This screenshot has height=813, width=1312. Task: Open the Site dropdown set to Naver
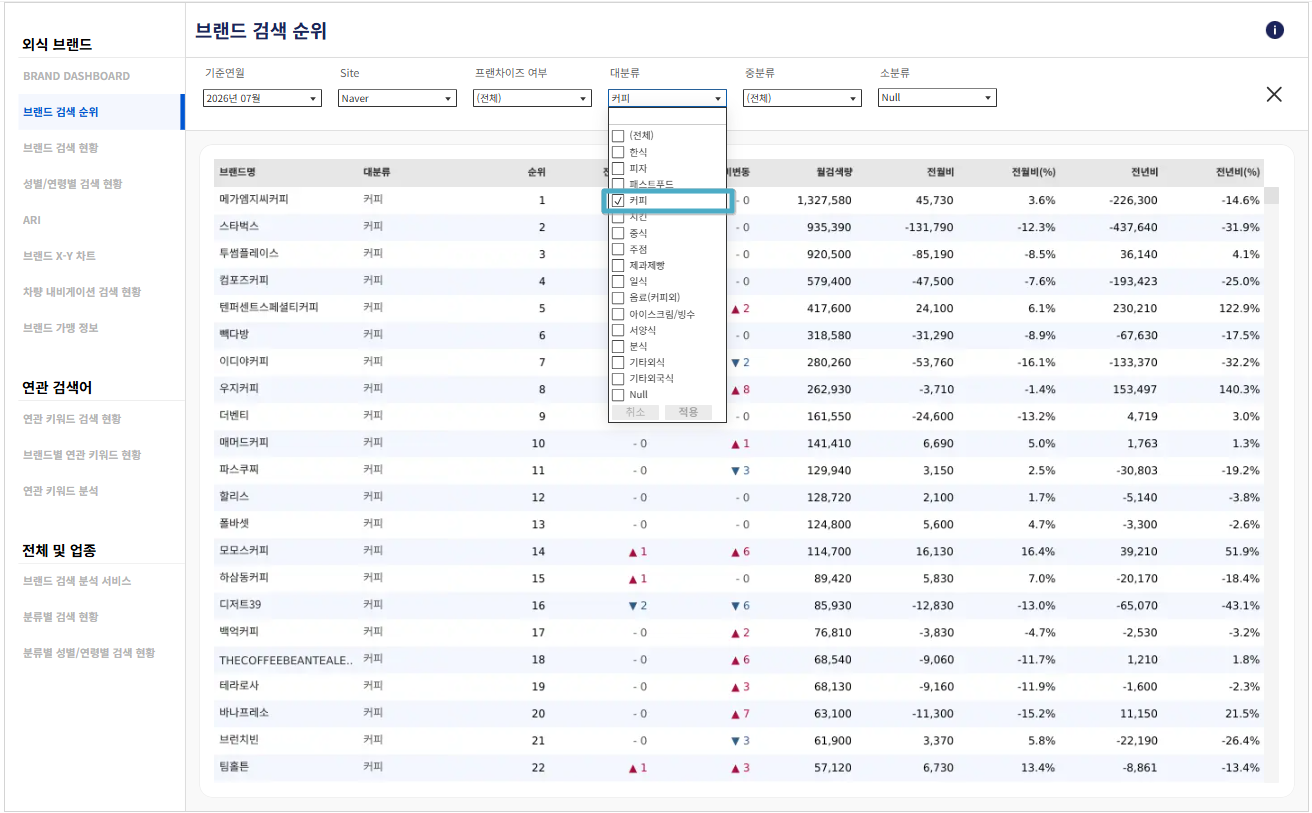[397, 98]
